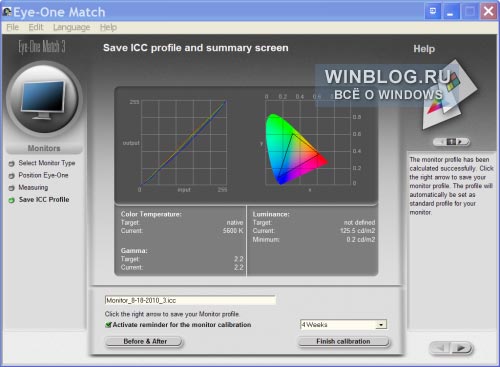Viewport: 500px width, 367px height.
Task: Click the left arrow to go back
Action: (440, 348)
